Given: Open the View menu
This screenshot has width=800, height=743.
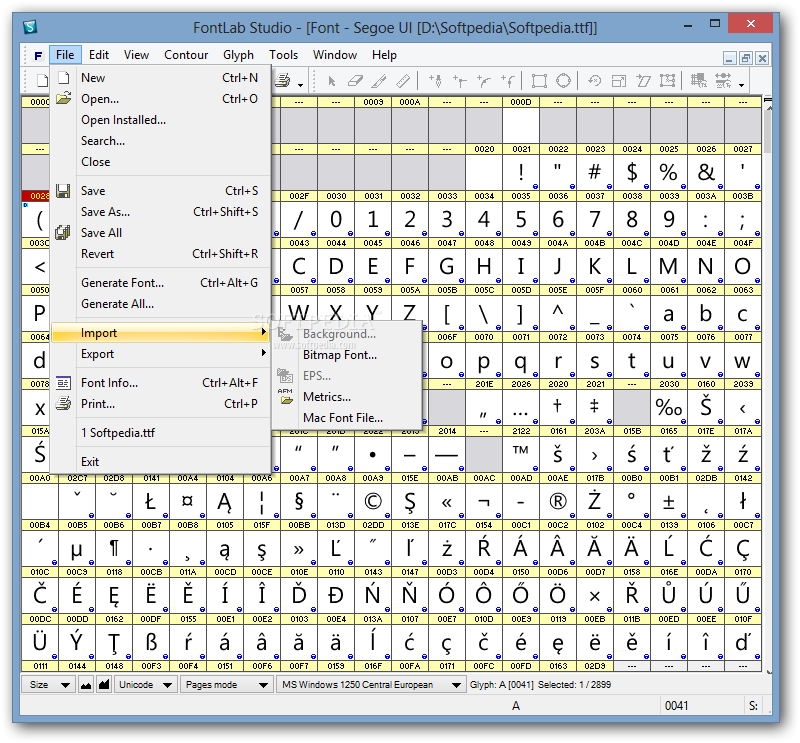Looking at the screenshot, I should click(136, 55).
